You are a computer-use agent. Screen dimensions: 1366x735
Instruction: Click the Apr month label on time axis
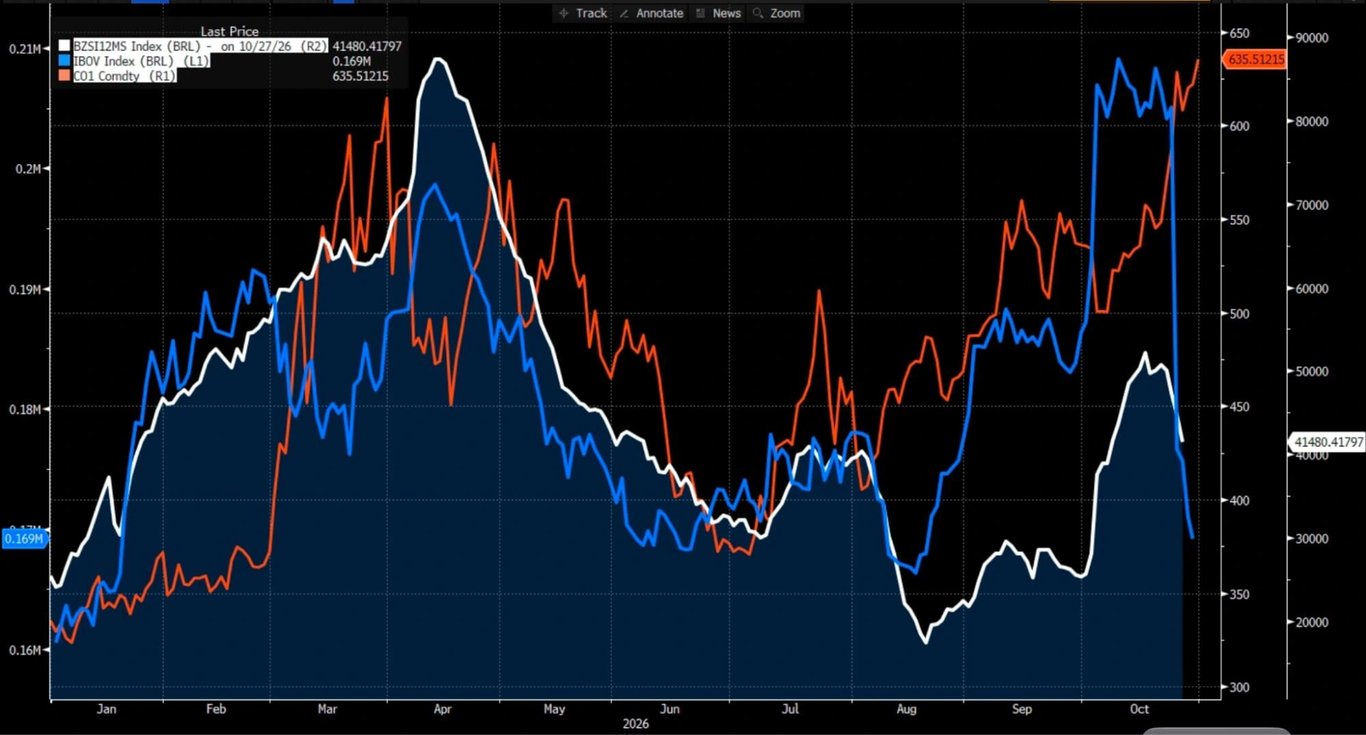tap(444, 709)
